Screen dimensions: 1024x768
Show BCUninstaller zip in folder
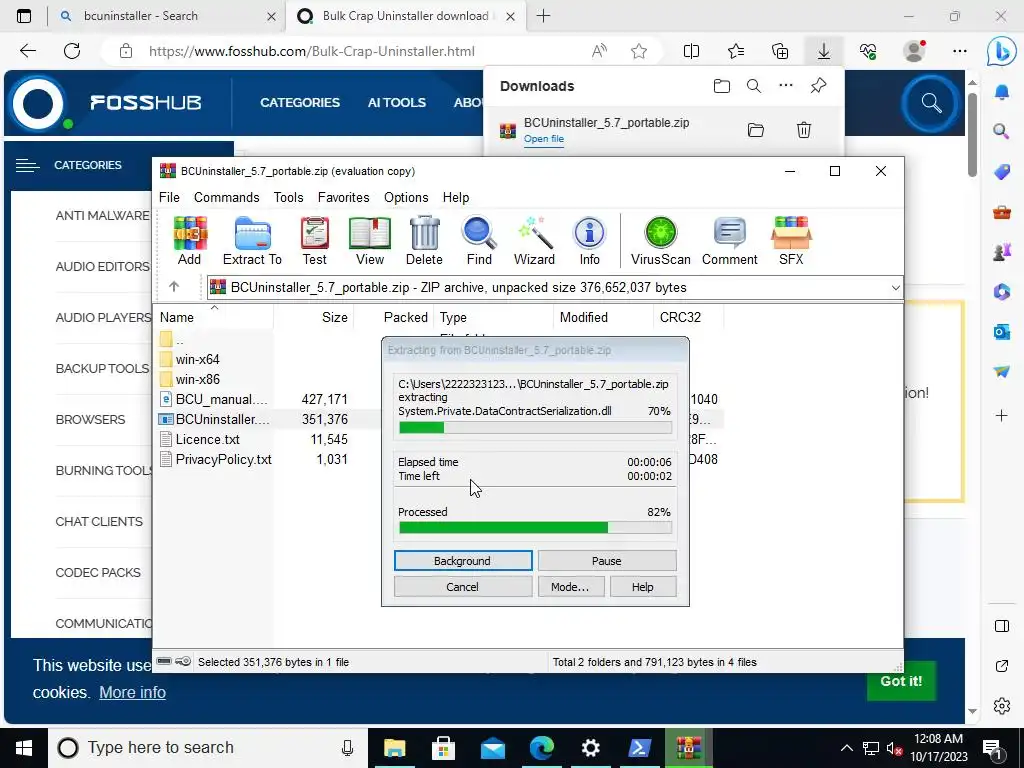point(756,130)
